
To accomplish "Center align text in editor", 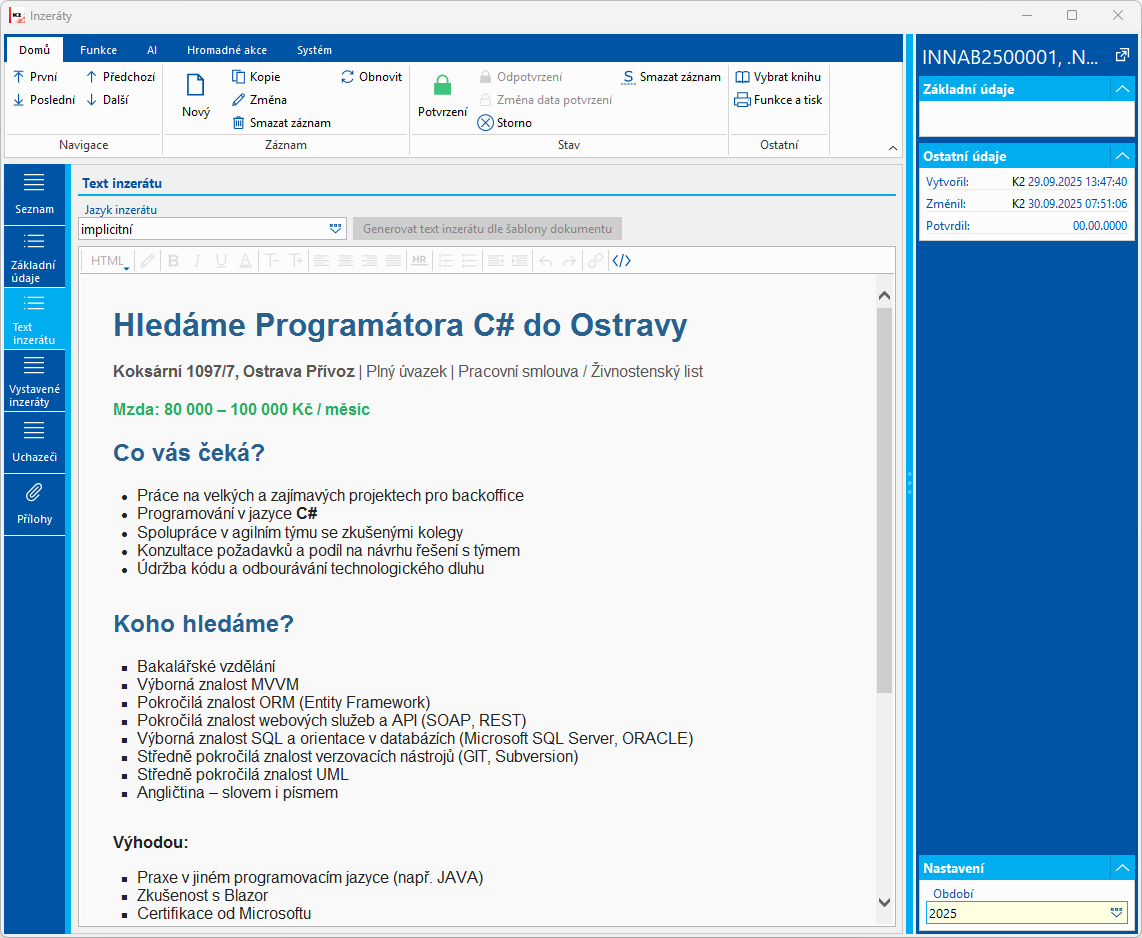I will pos(345,261).
